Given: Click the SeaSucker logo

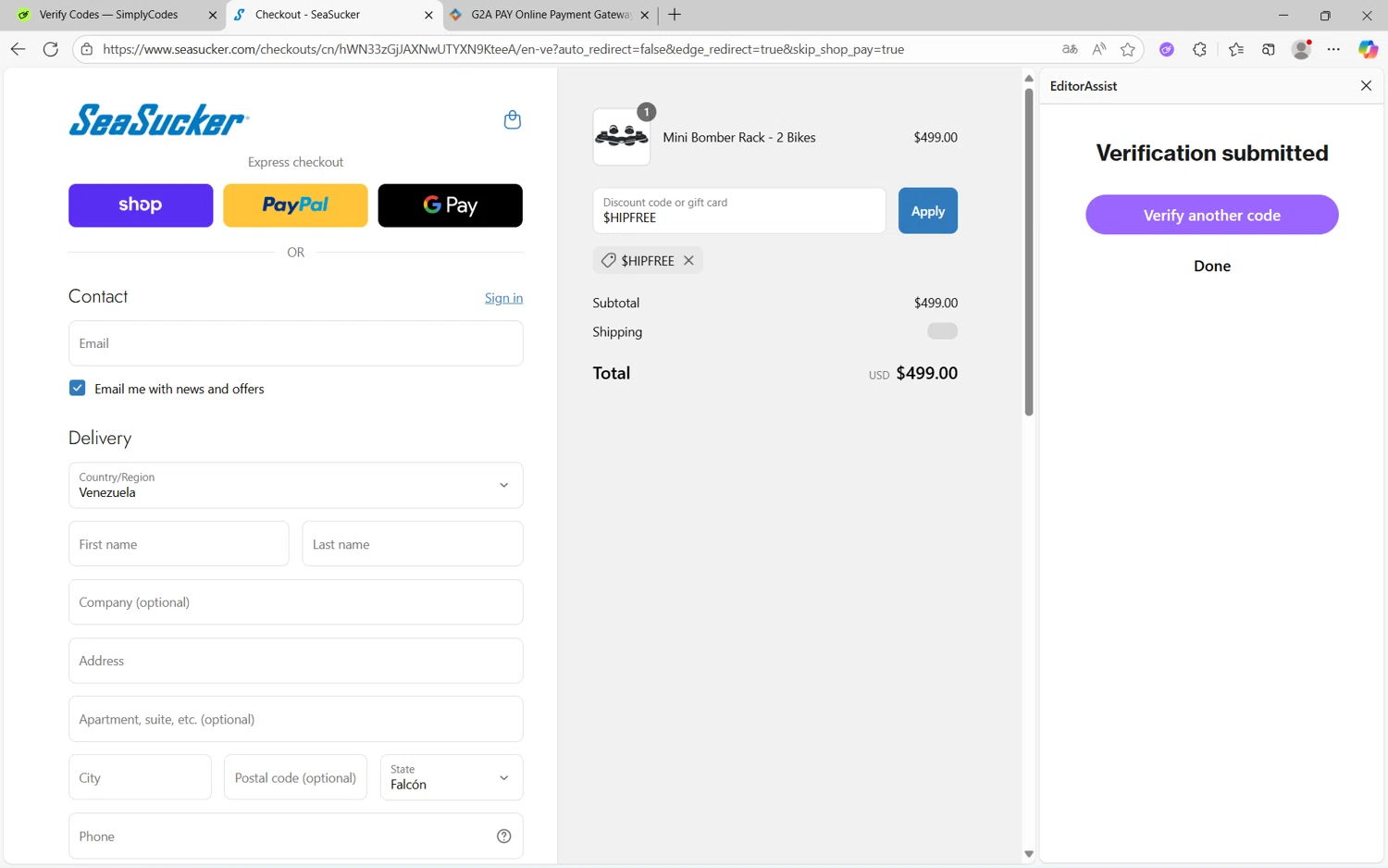Looking at the screenshot, I should click(158, 120).
